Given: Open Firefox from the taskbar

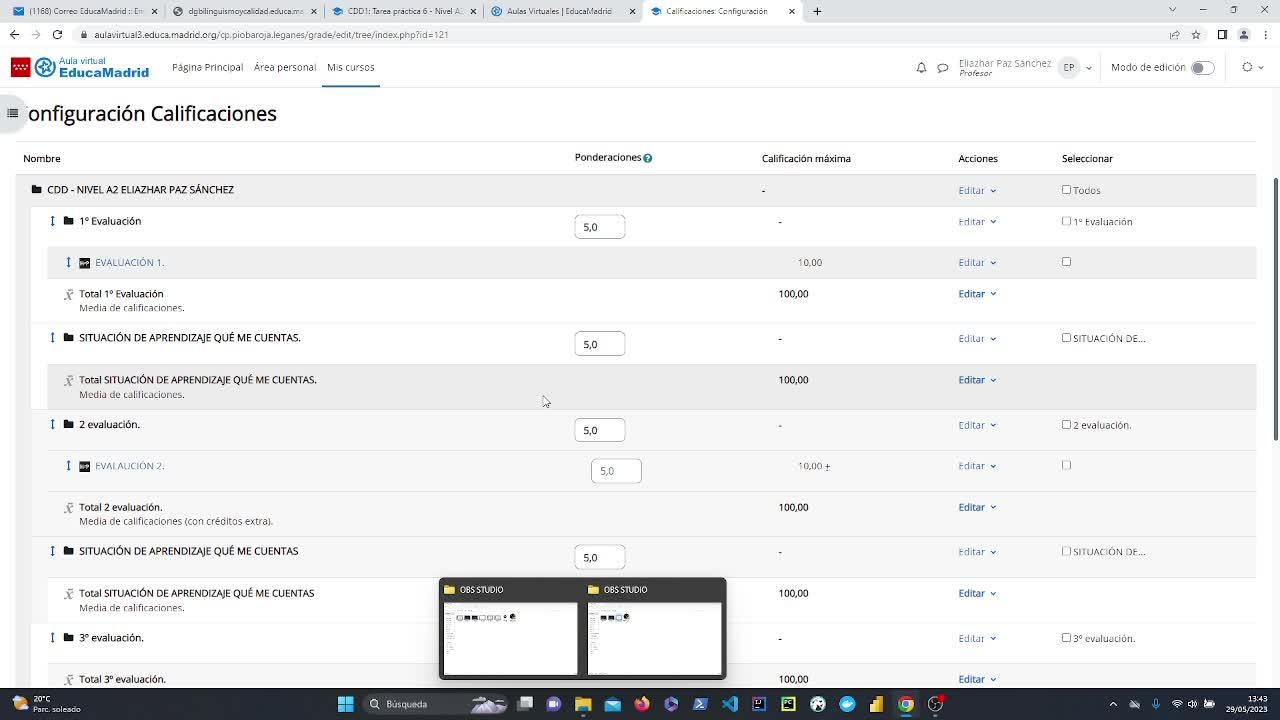Looking at the screenshot, I should pos(642,704).
